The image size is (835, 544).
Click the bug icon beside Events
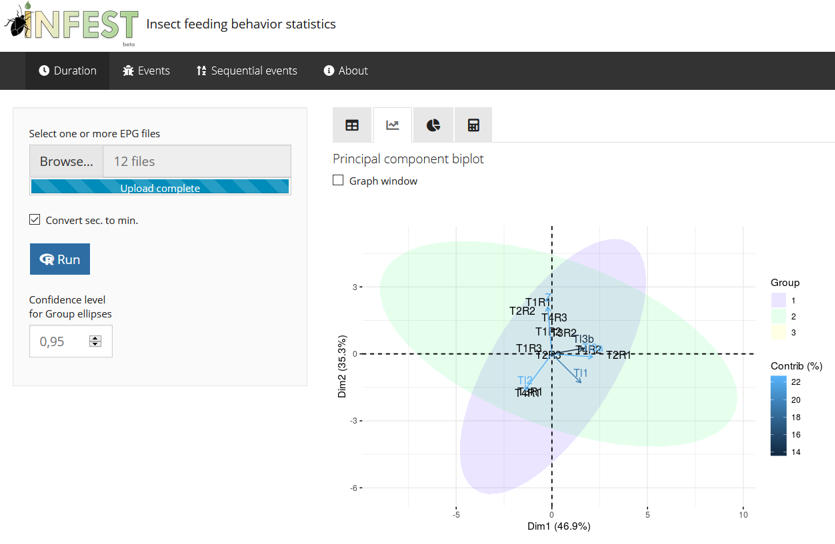[128, 70]
